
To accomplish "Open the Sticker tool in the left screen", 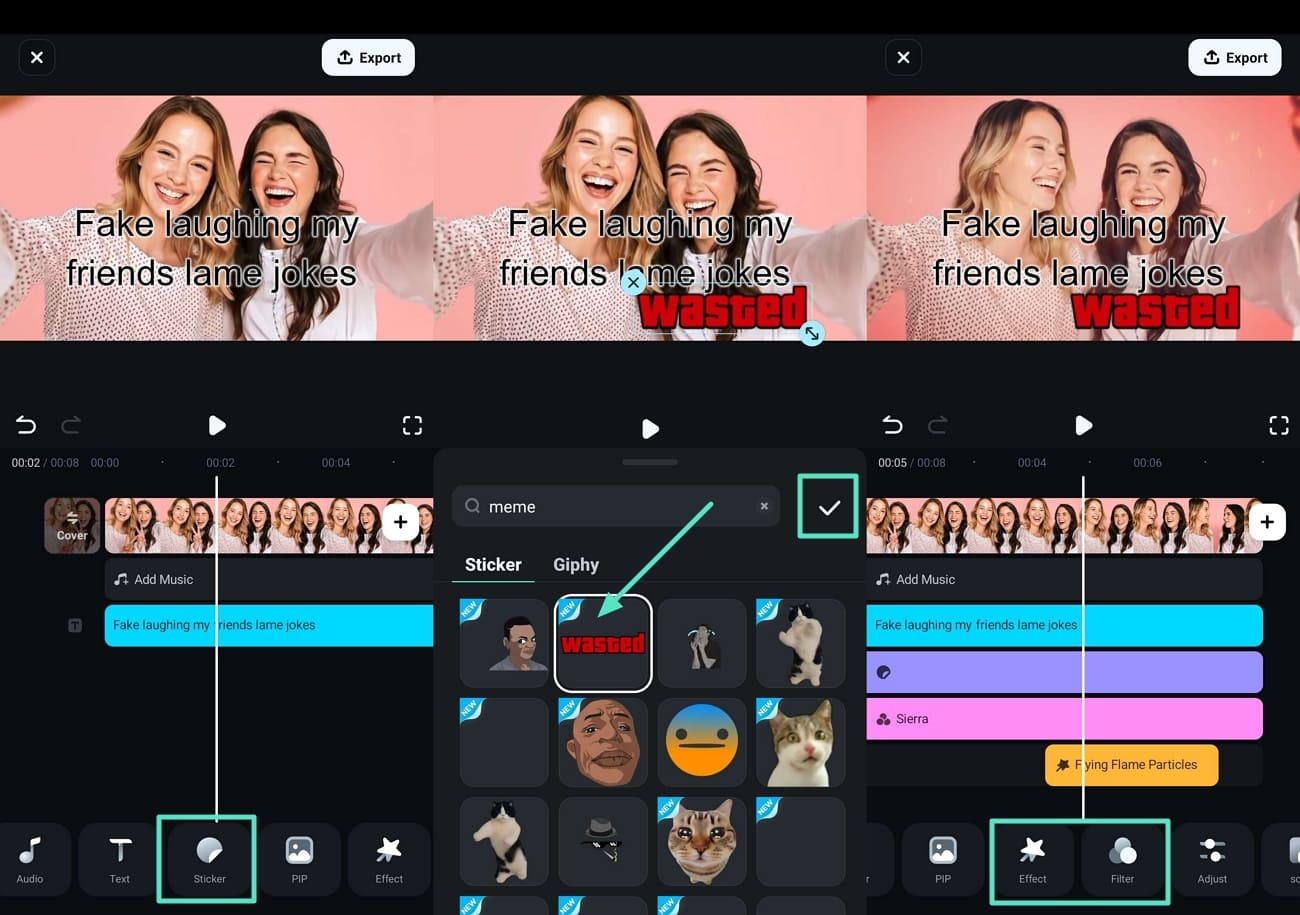I will pos(209,859).
